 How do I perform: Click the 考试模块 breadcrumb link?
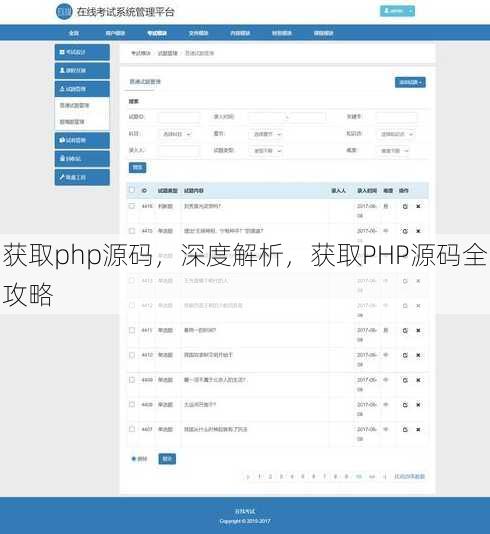pos(141,53)
